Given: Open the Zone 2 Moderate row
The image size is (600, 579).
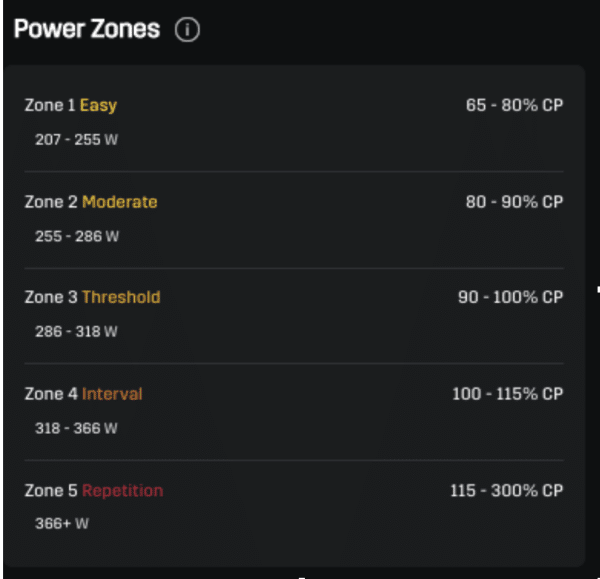Looking at the screenshot, I should coord(294,219).
